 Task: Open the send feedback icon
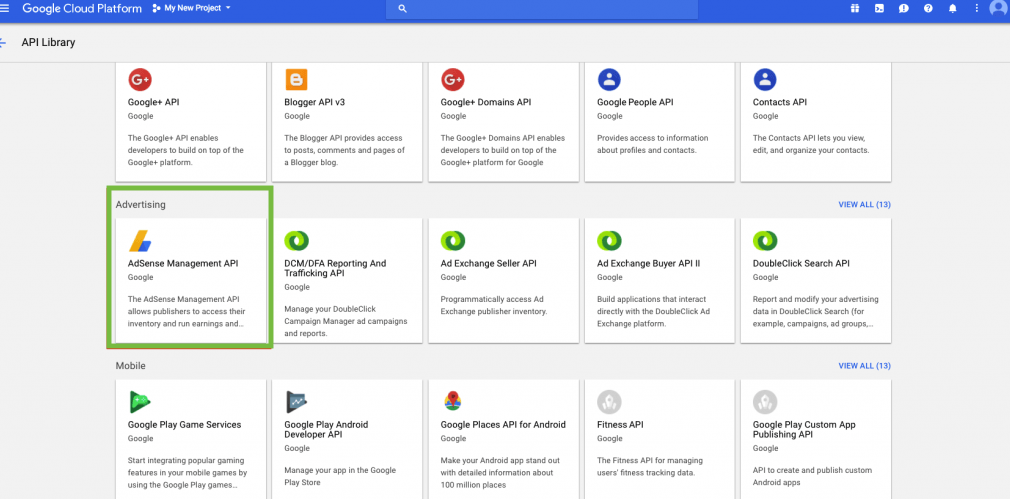(x=904, y=8)
